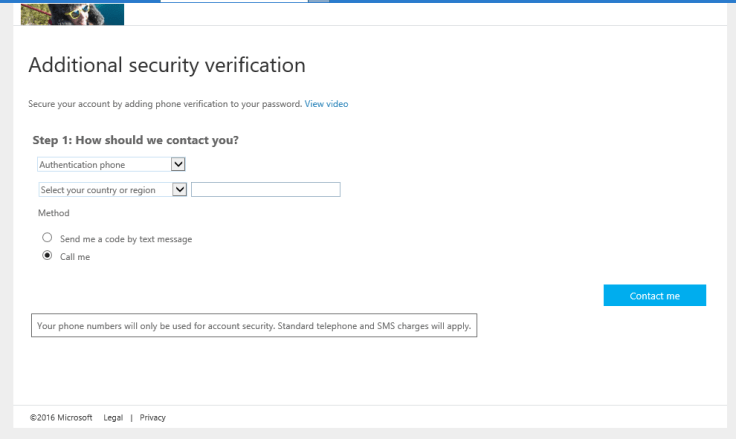Image resolution: width=736 pixels, height=439 pixels.
Task: Select the text message code radio button
Action: [x=47, y=239]
